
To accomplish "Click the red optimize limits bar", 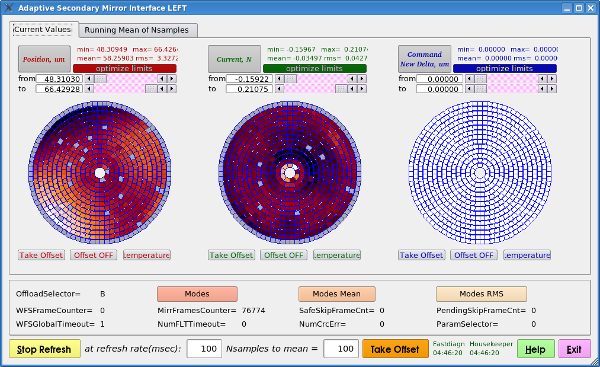I will pyautogui.click(x=124, y=69).
